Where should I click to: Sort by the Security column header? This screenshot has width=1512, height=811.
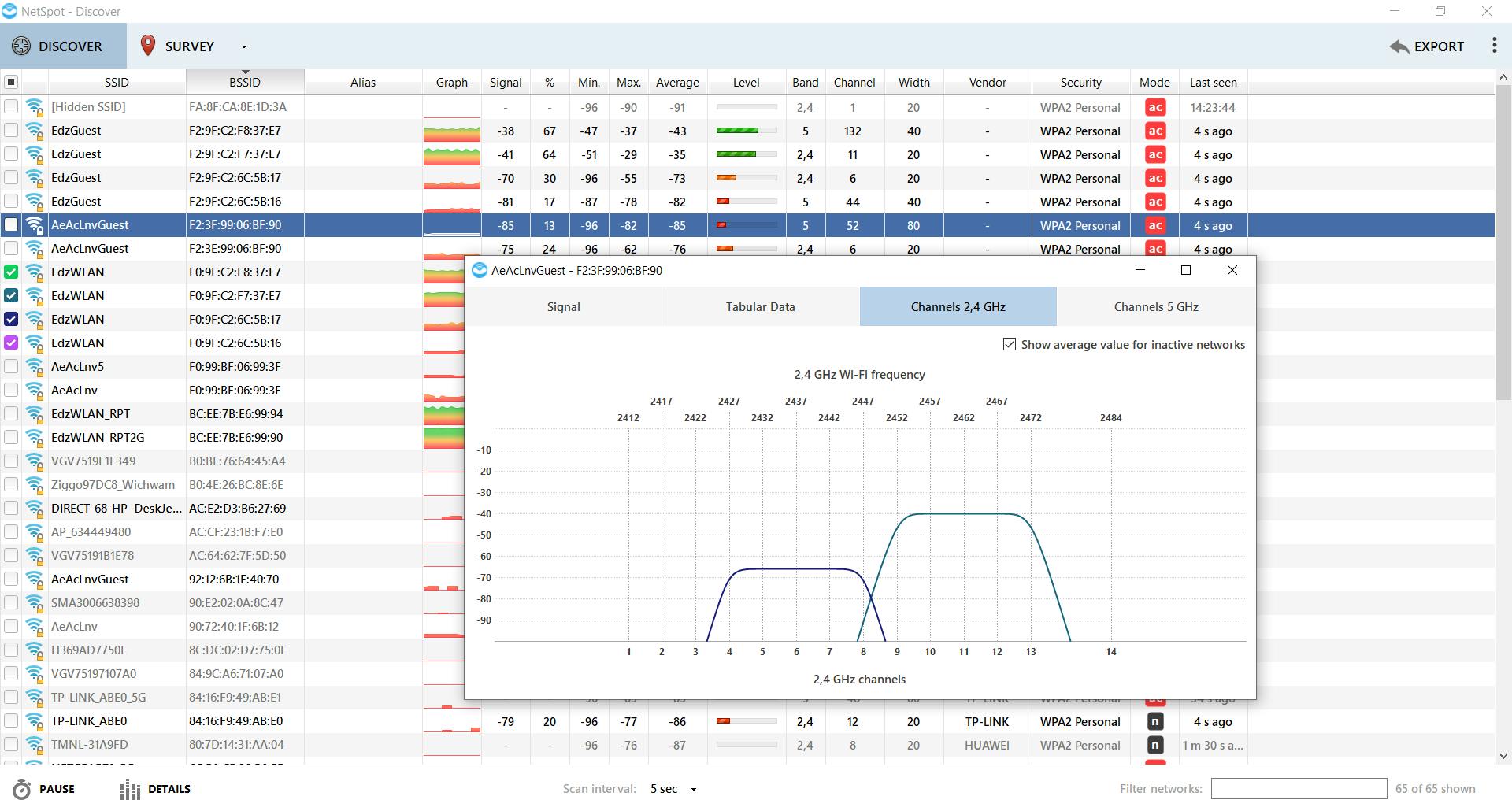pyautogui.click(x=1080, y=82)
